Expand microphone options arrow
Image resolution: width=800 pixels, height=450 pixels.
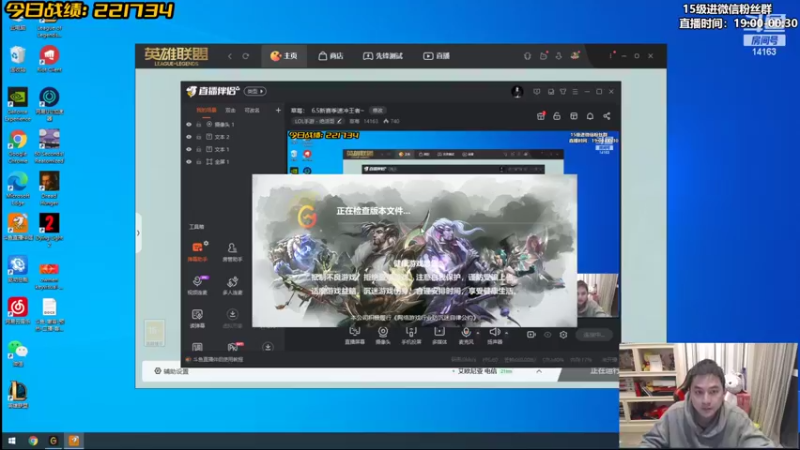tap(478, 333)
